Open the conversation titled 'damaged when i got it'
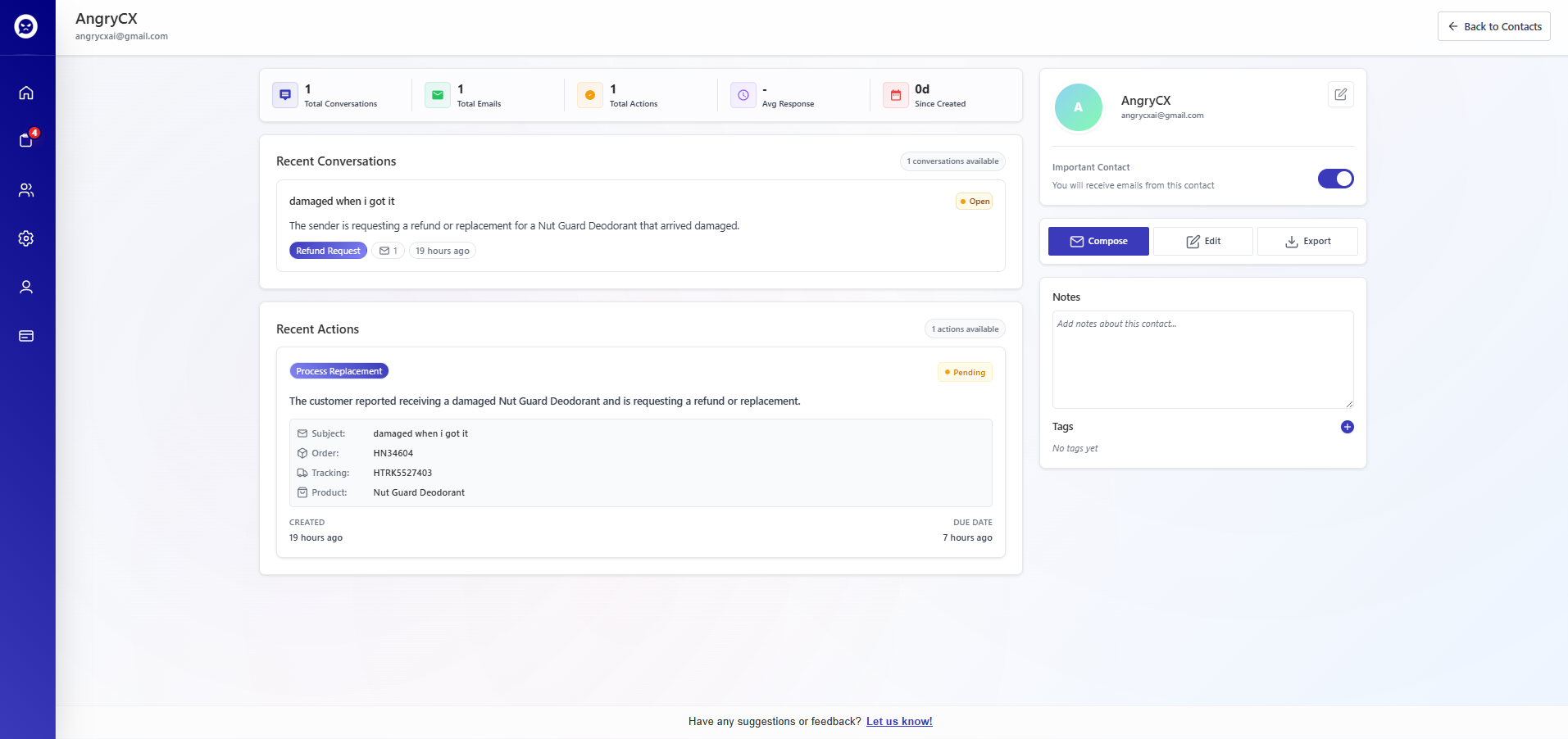 coord(342,201)
